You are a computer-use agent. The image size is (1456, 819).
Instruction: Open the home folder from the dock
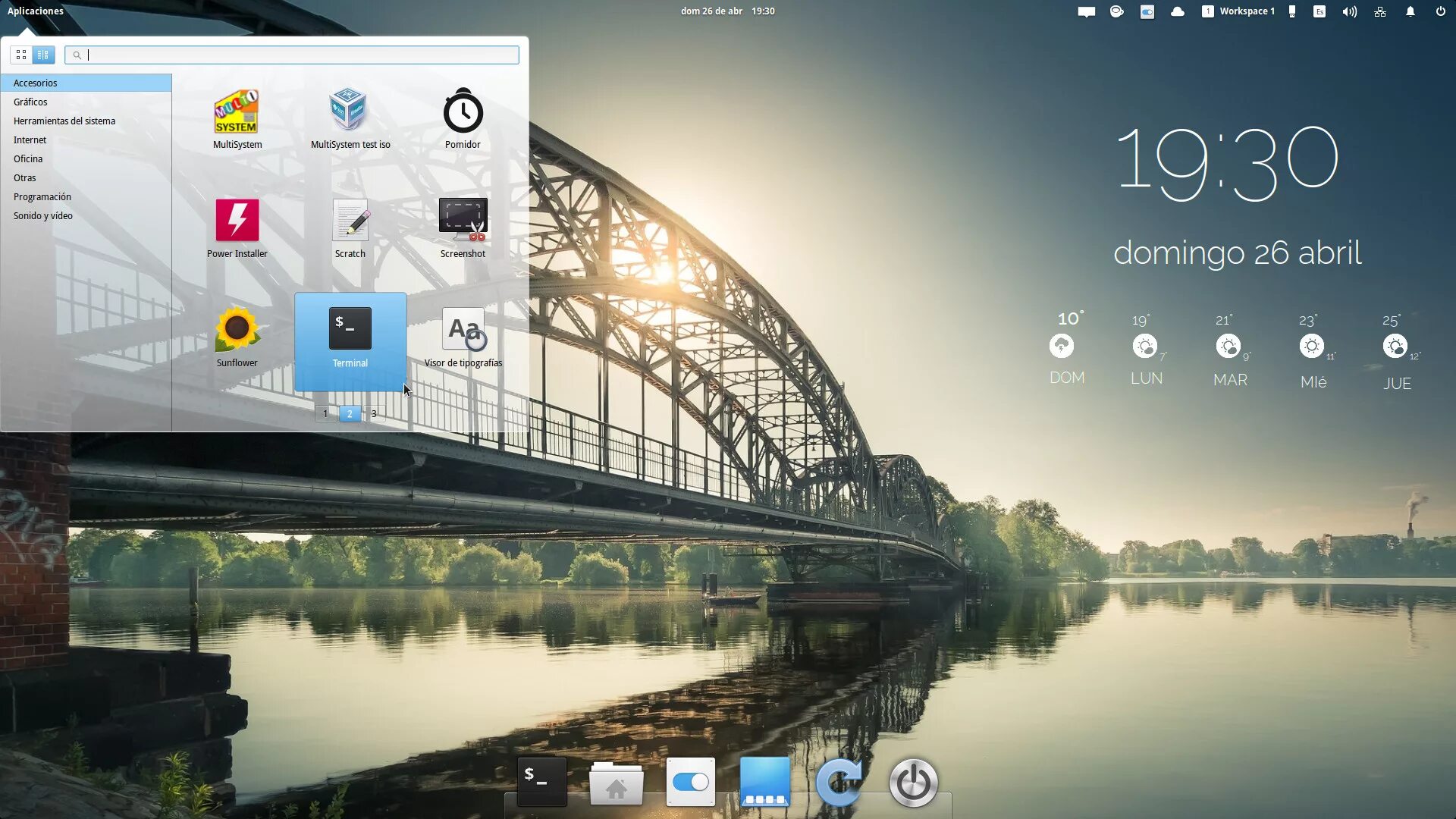click(x=616, y=783)
